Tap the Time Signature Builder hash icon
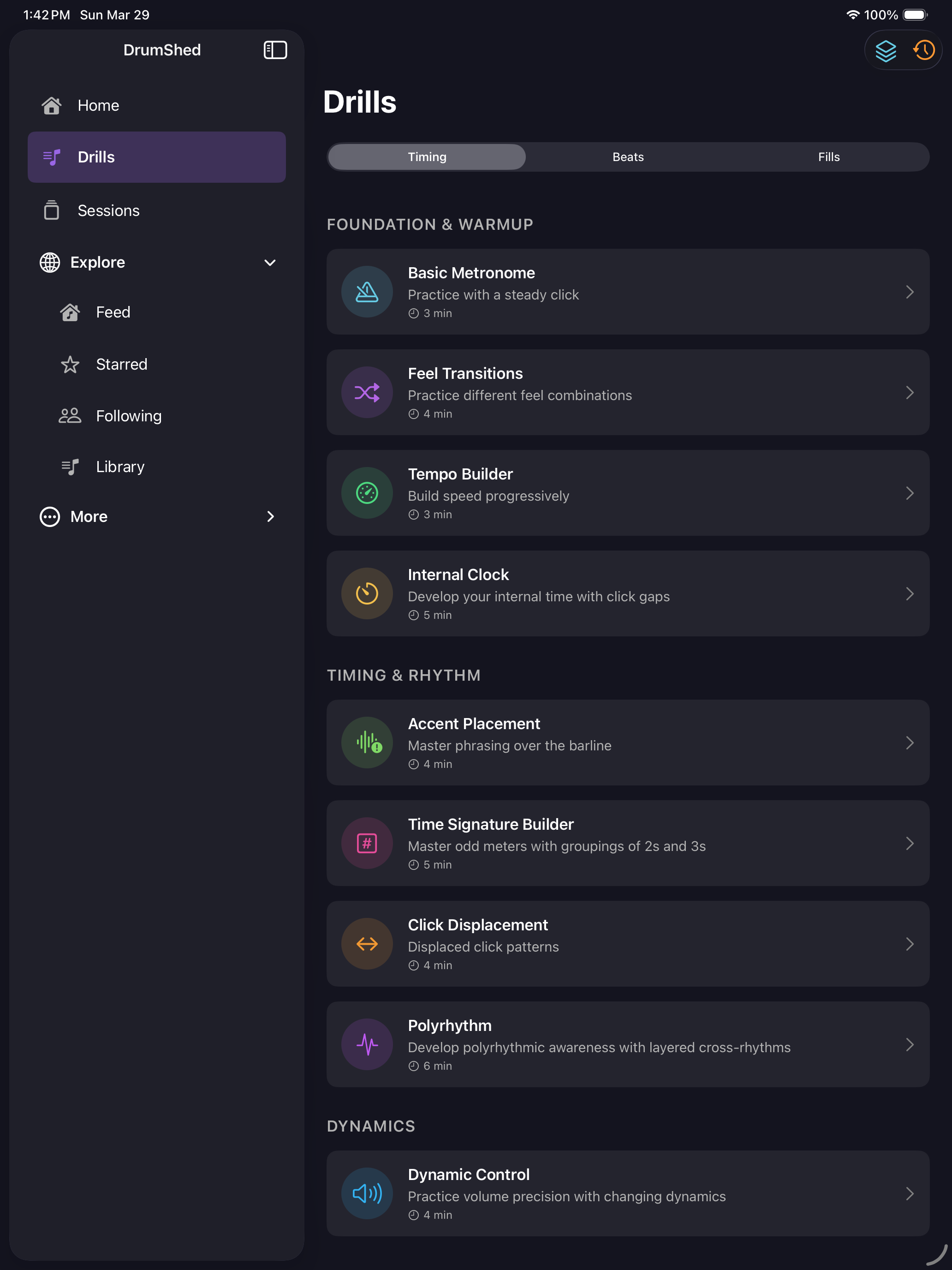This screenshot has width=952, height=1270. [x=367, y=844]
